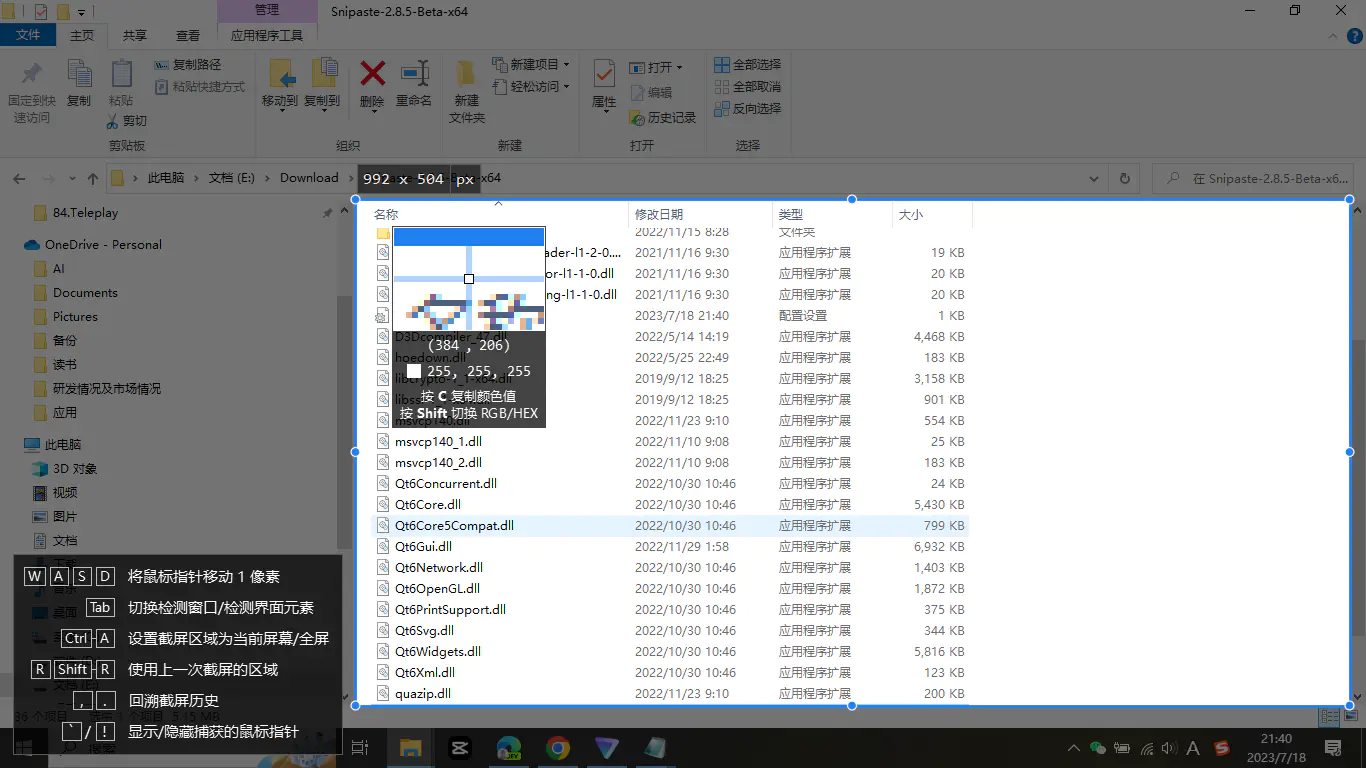The height and width of the screenshot is (768, 1366).
Task: Click 反向选择 button
Action: coord(748,108)
